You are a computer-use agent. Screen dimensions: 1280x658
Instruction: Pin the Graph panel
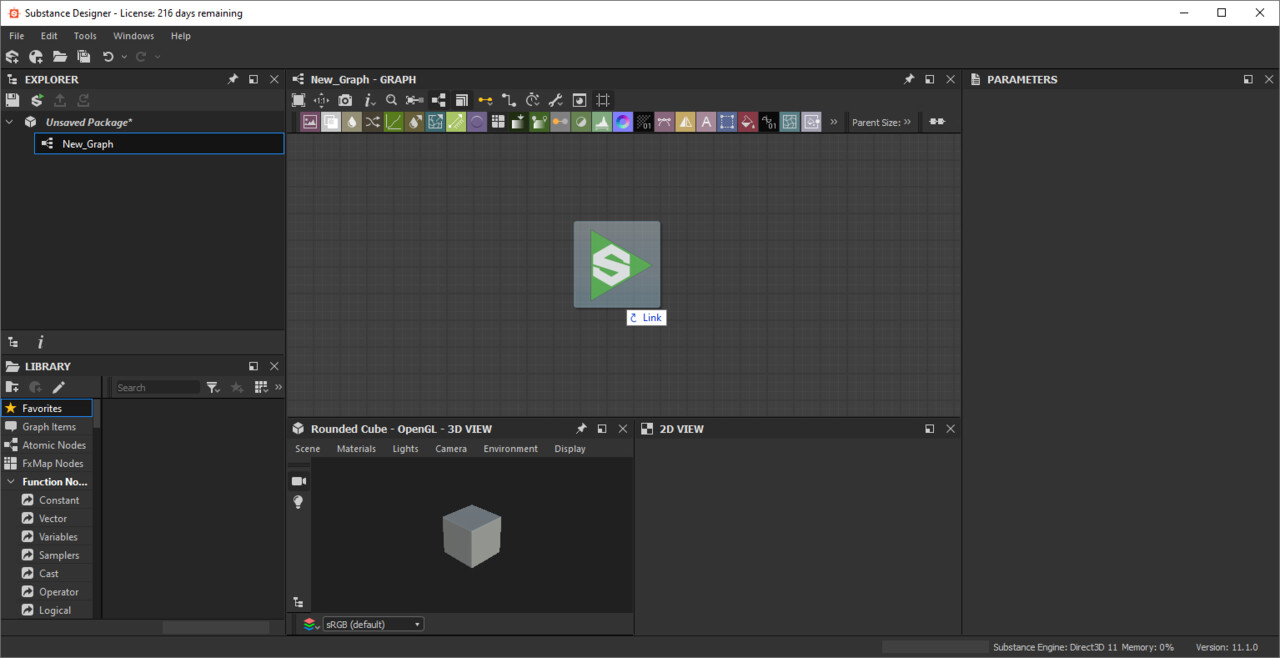pos(909,79)
